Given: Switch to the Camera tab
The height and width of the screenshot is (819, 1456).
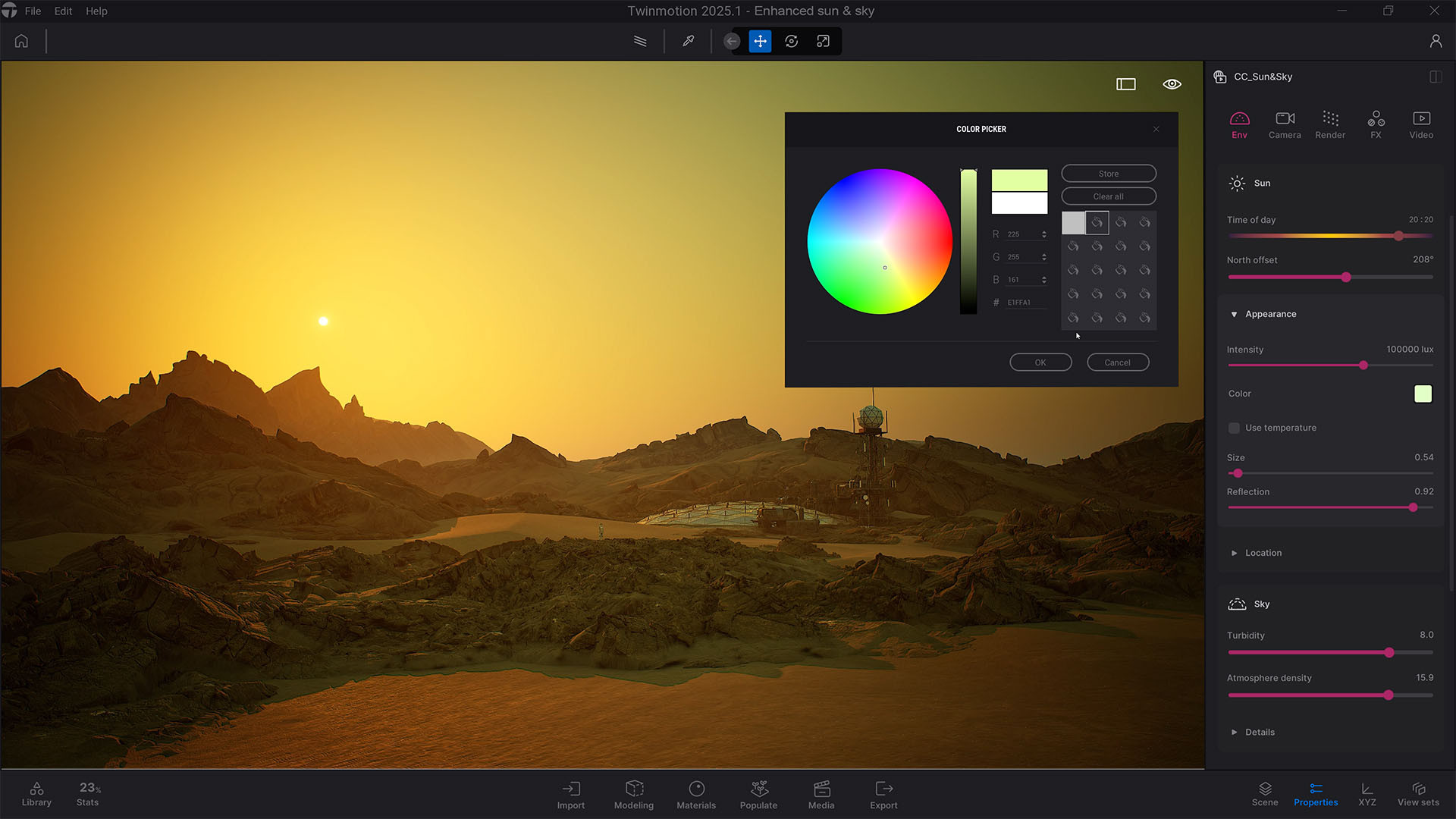Looking at the screenshot, I should (1285, 124).
